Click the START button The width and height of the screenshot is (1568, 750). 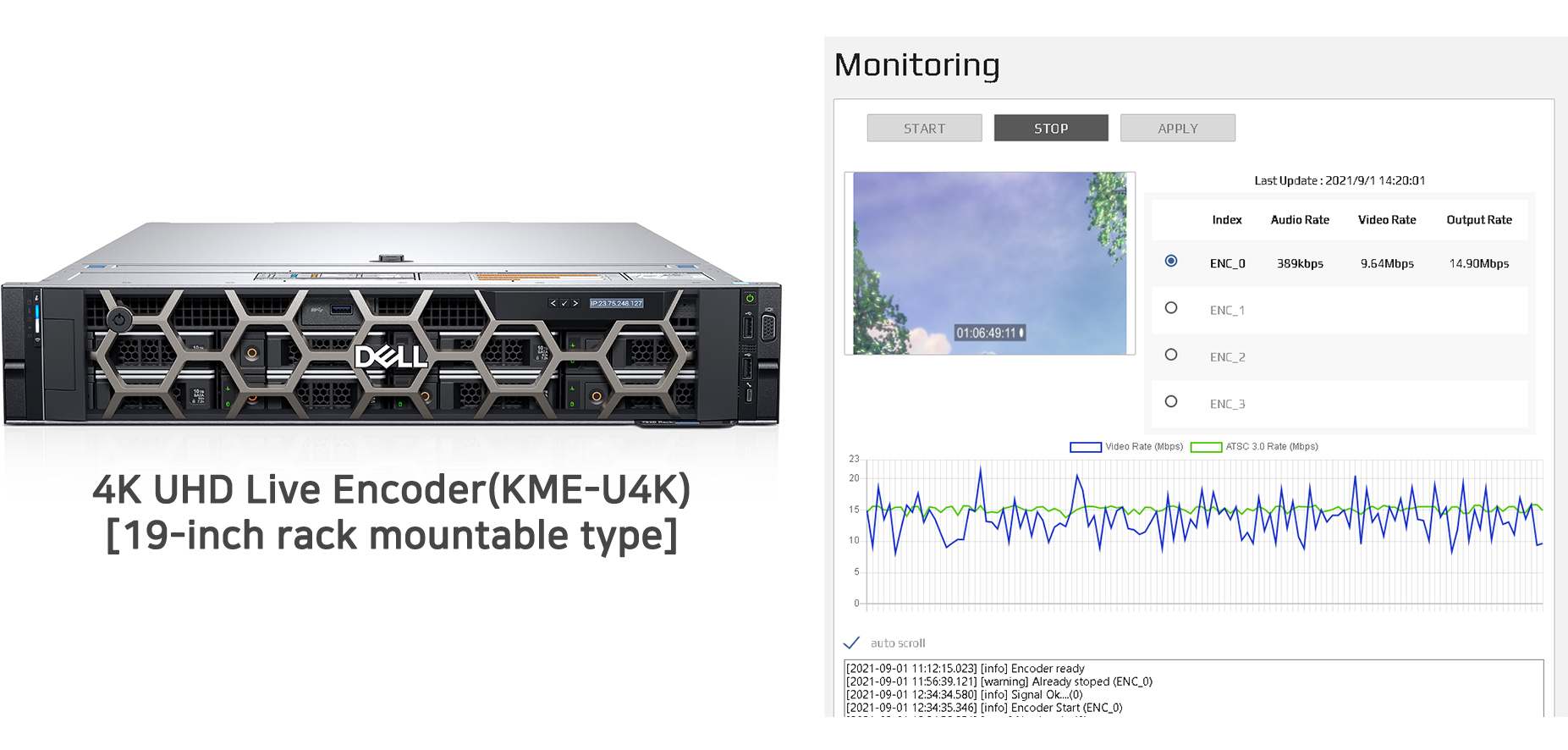coord(924,128)
